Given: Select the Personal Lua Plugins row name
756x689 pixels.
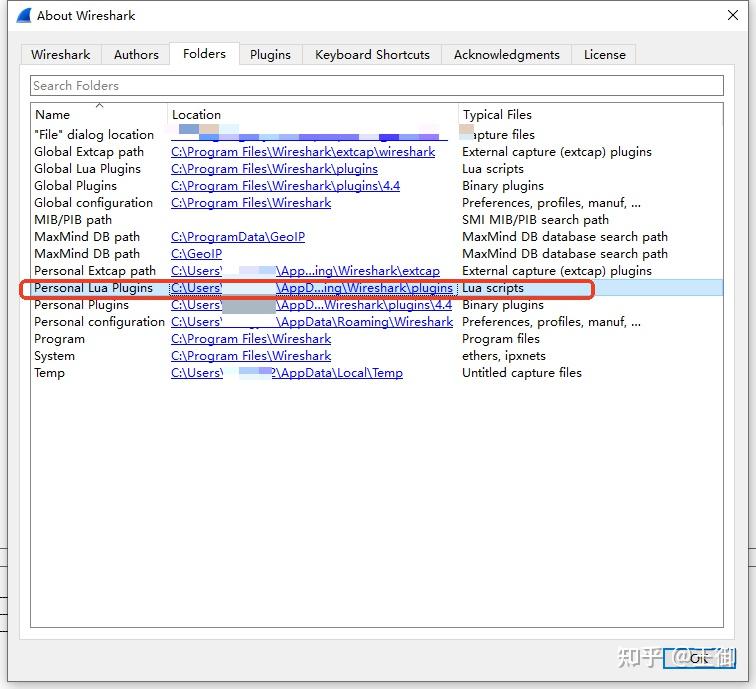Looking at the screenshot, I should coord(93,288).
